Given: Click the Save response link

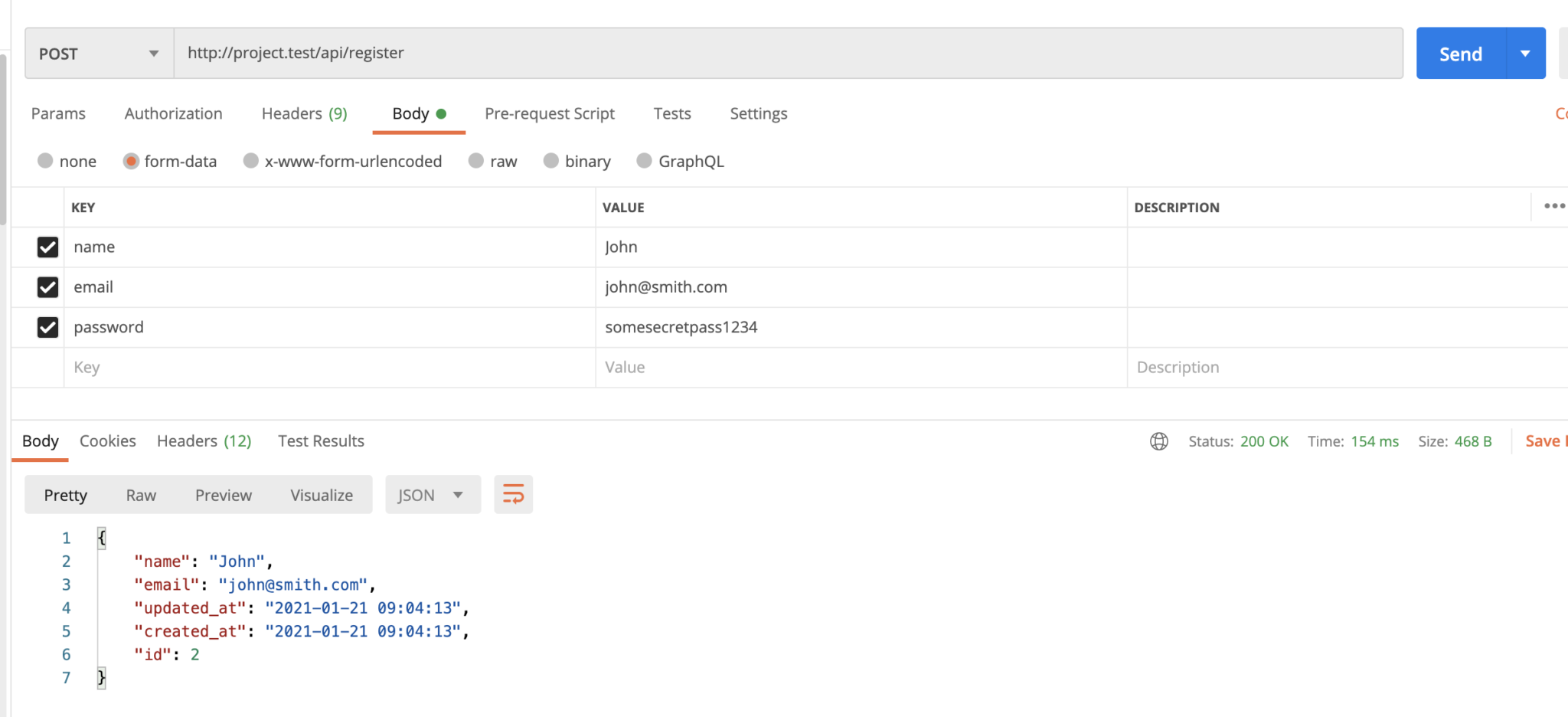Looking at the screenshot, I should 1545,440.
